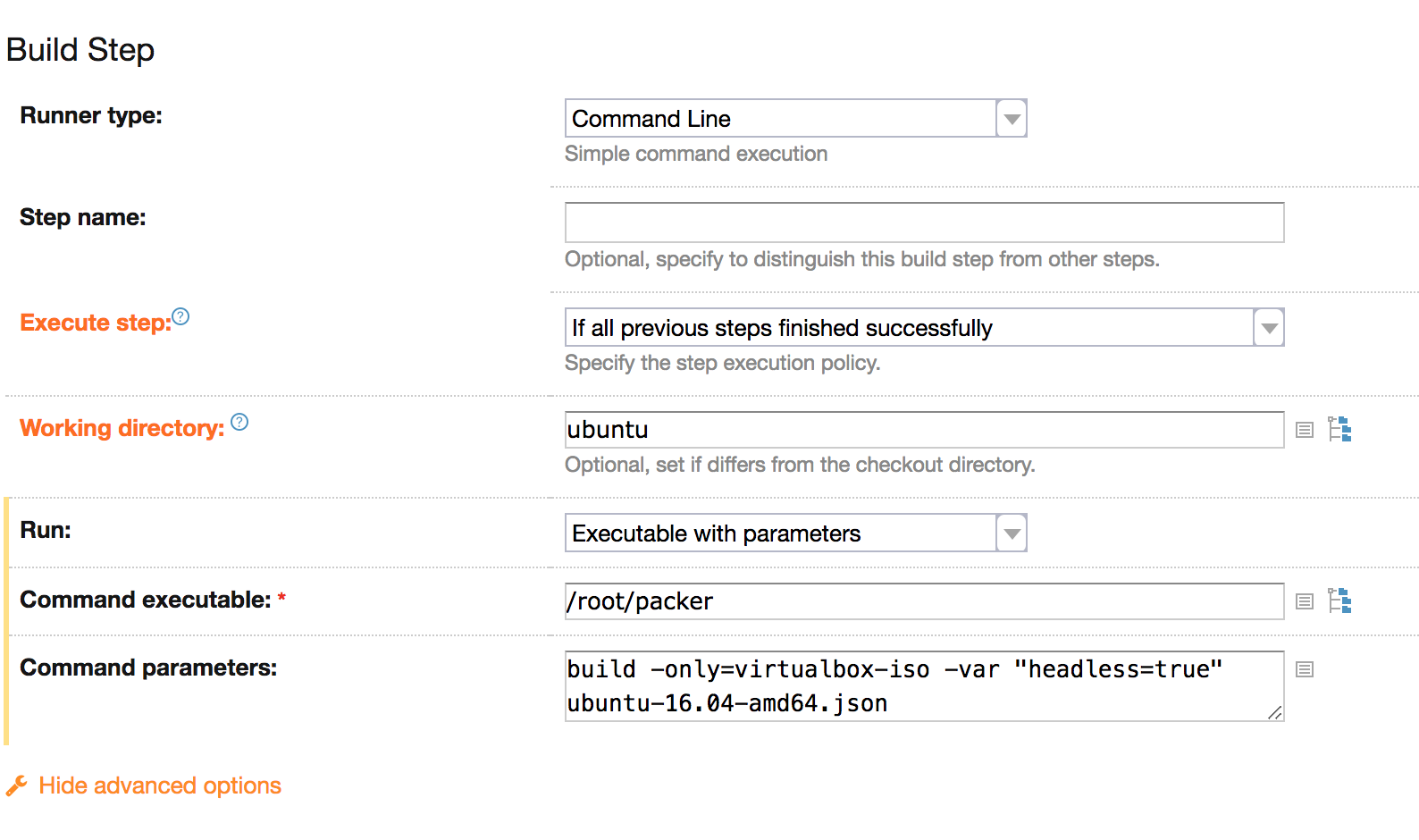This screenshot has height=840, width=1419.
Task: Open directory tree picker for Working directory
Action: pyautogui.click(x=1339, y=430)
